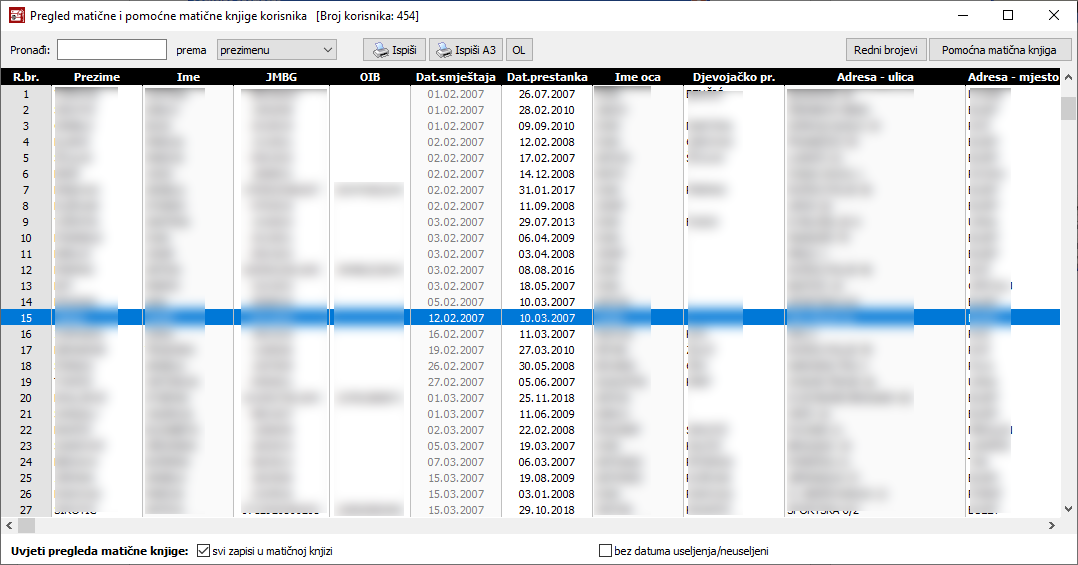Click the JMBG column header
1078x565 pixels.
[281, 77]
